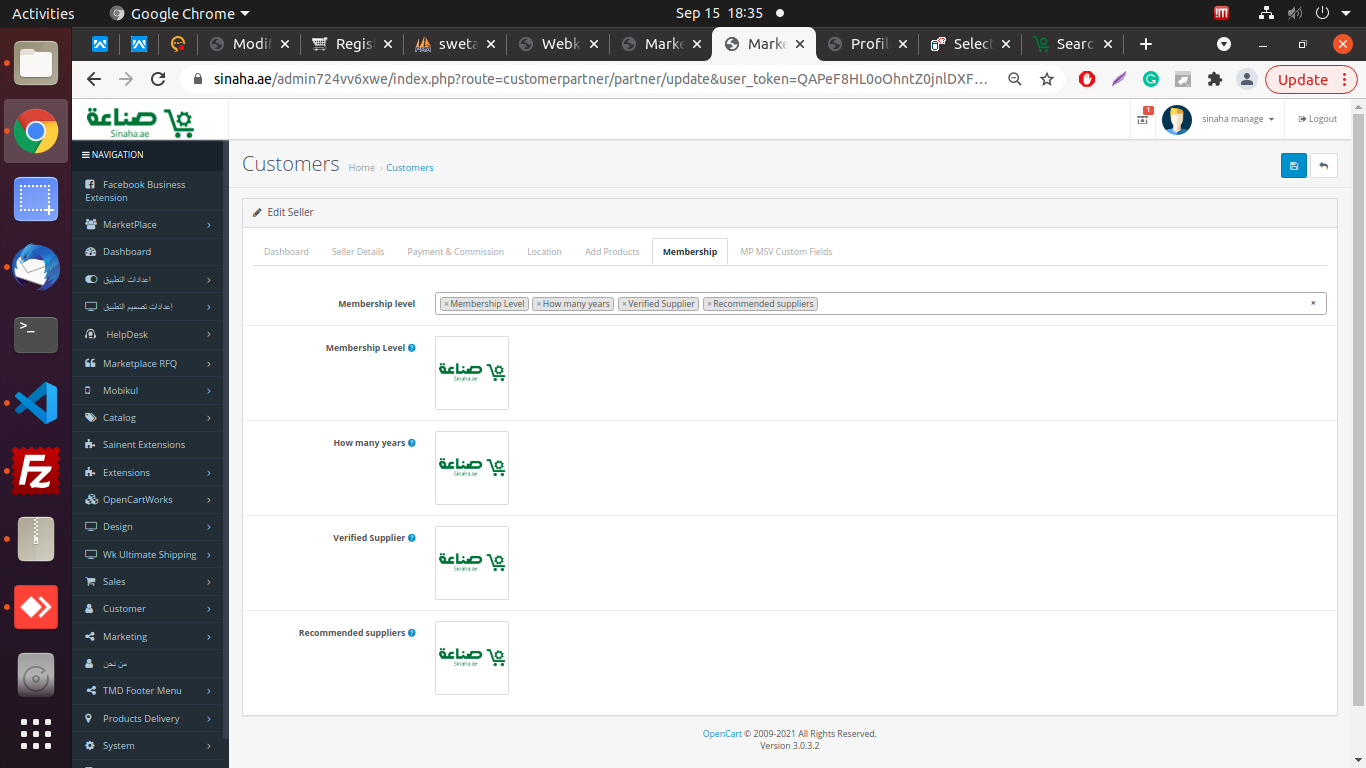This screenshot has width=1366, height=768.
Task: Click the Chrome Update button
Action: (1310, 79)
